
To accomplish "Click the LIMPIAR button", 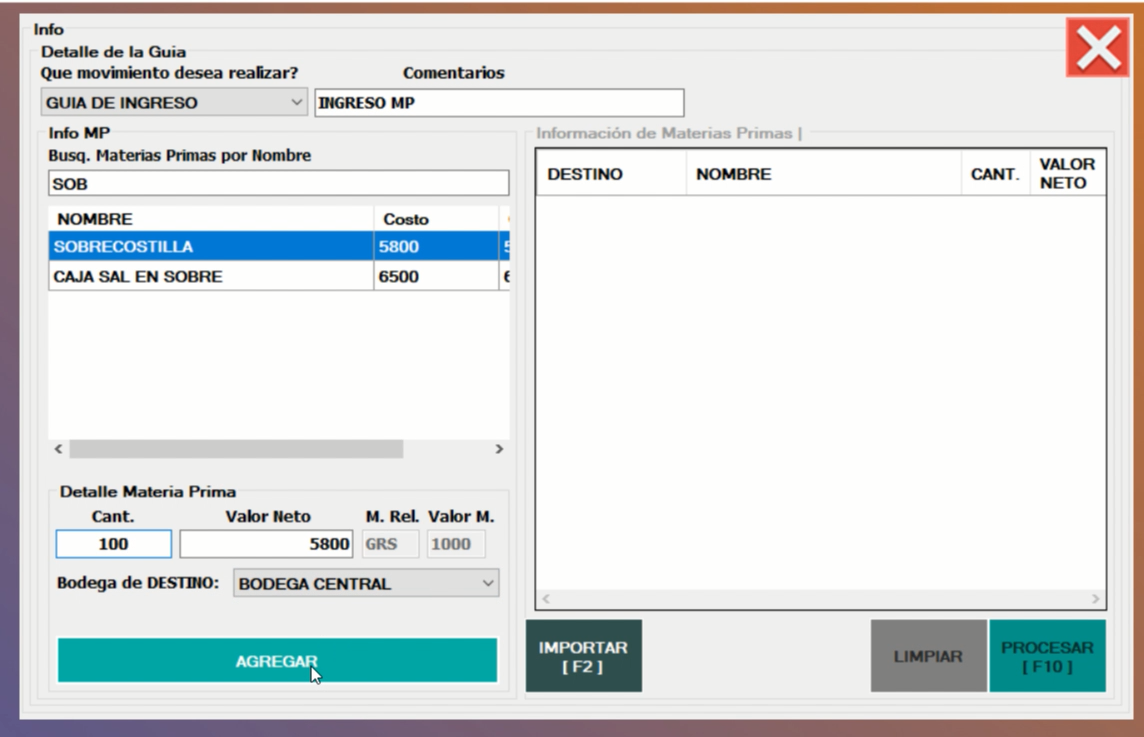I will pyautogui.click(x=928, y=657).
